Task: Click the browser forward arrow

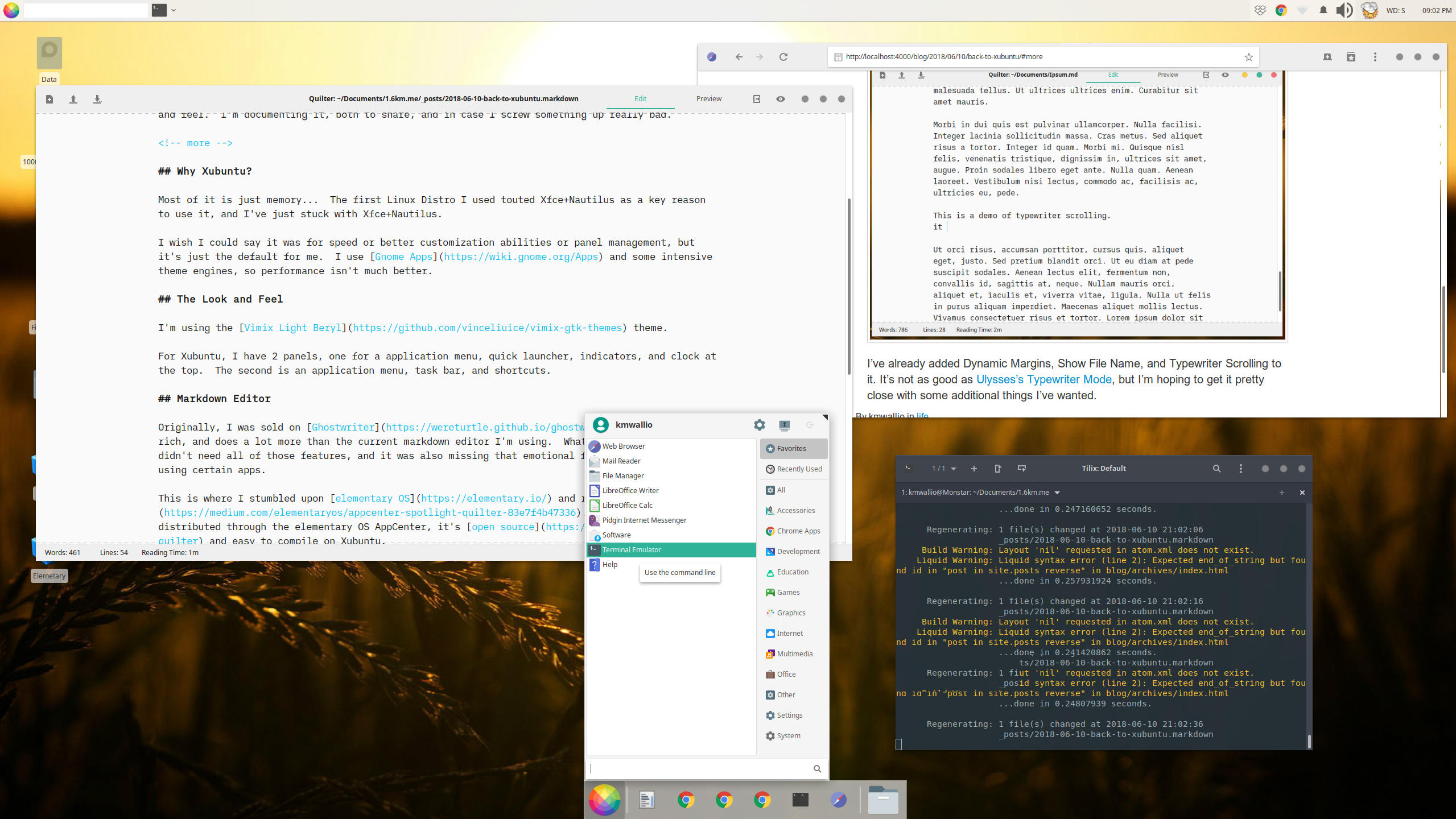Action: 760,57
